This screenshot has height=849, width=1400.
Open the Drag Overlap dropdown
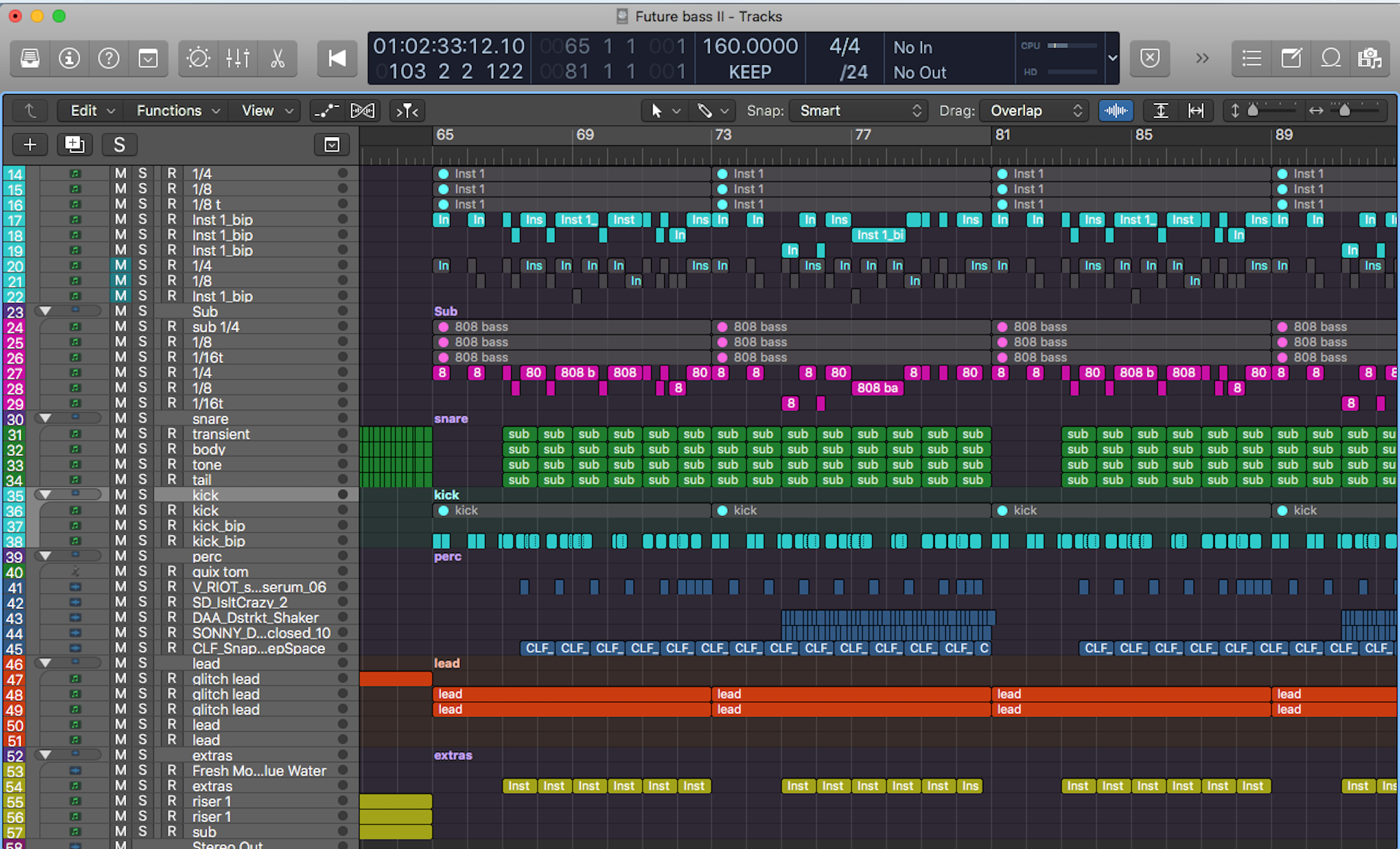coord(1034,111)
